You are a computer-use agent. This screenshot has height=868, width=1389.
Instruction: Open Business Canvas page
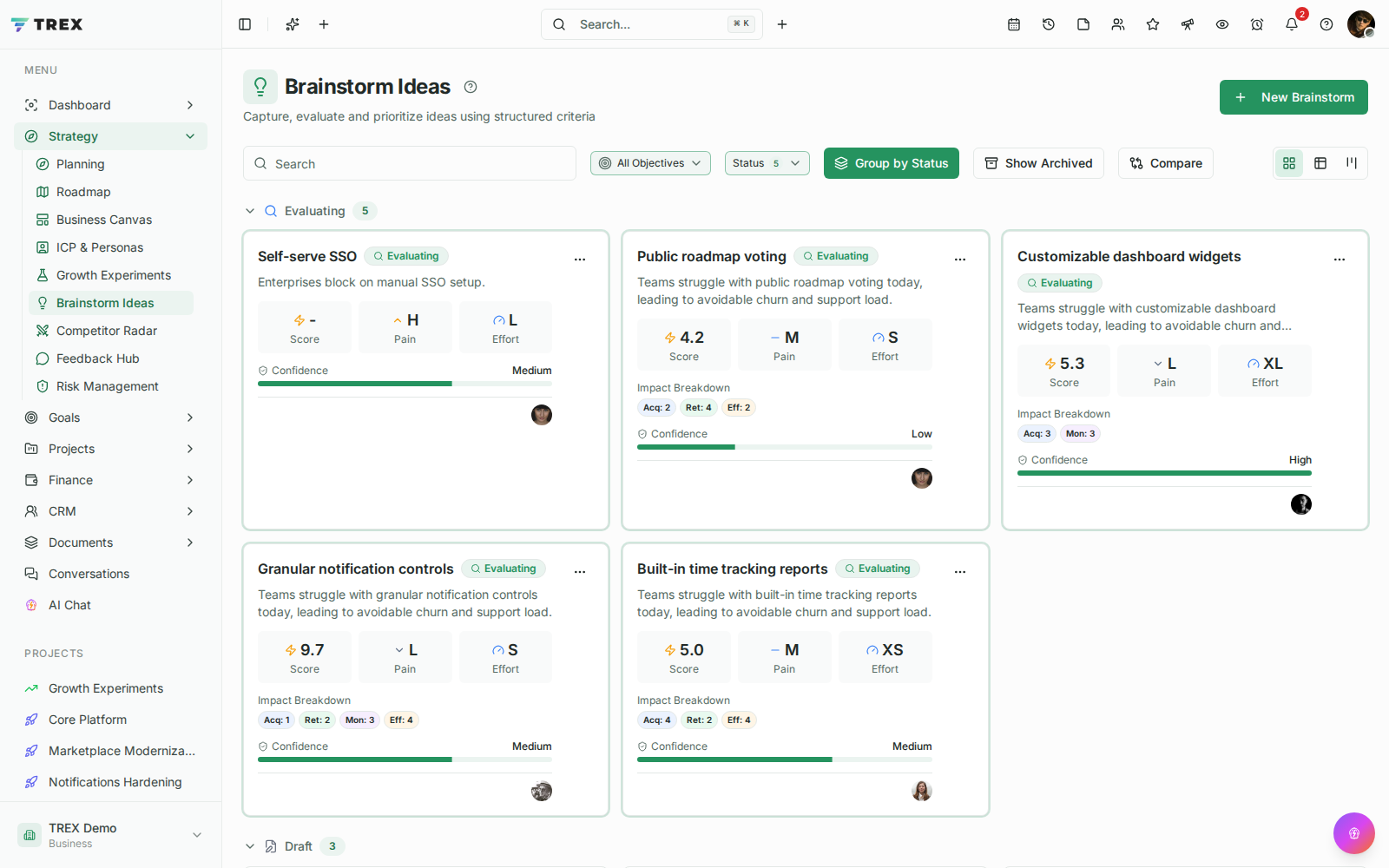111,220
